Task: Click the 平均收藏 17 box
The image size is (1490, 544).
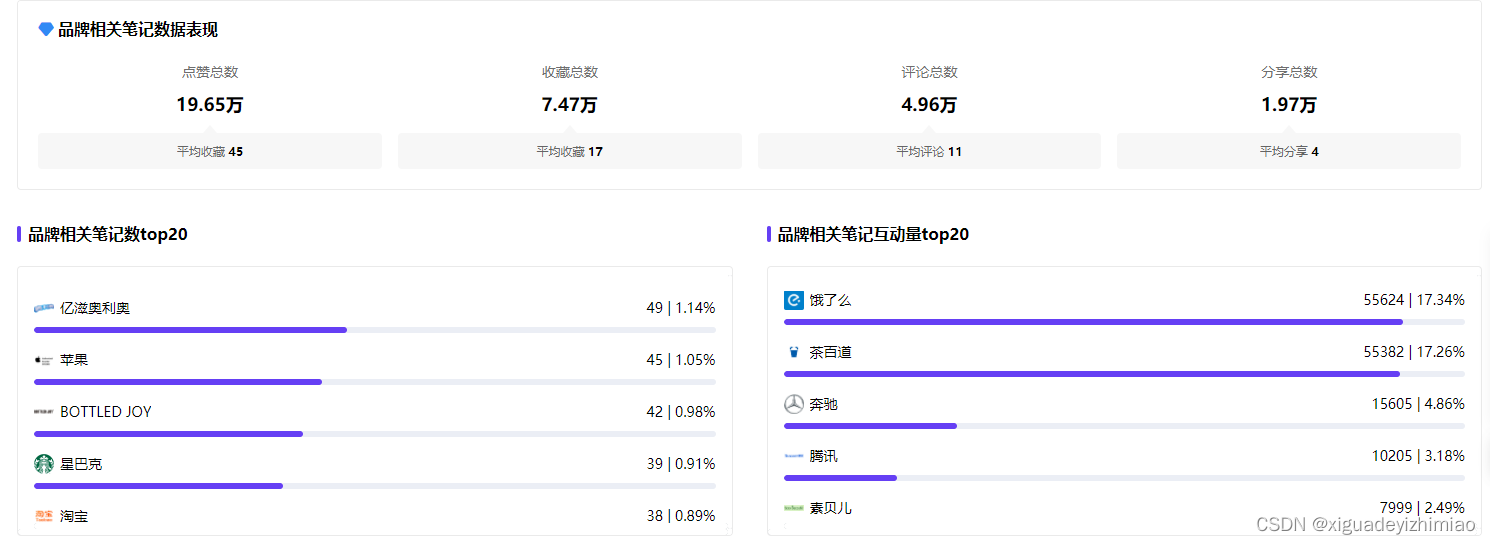Action: click(x=570, y=151)
